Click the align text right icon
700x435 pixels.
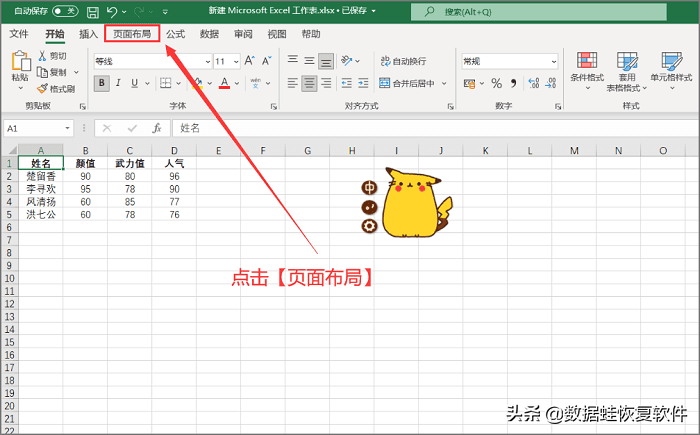point(326,83)
